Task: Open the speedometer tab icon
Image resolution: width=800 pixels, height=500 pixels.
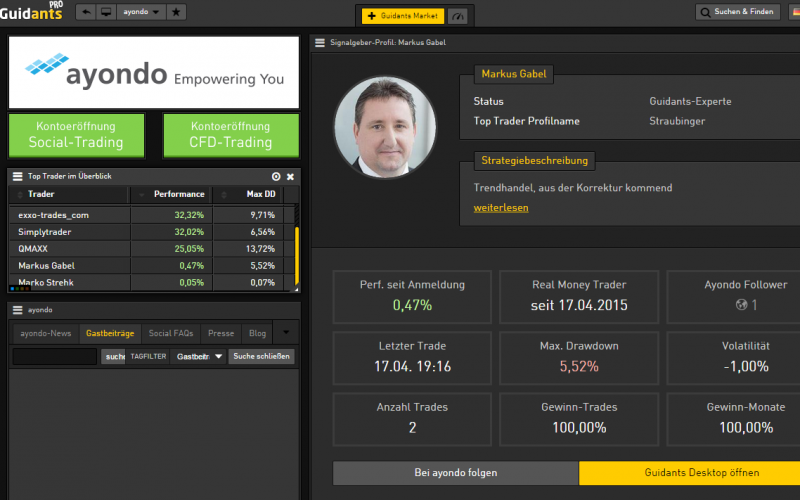Action: (458, 17)
